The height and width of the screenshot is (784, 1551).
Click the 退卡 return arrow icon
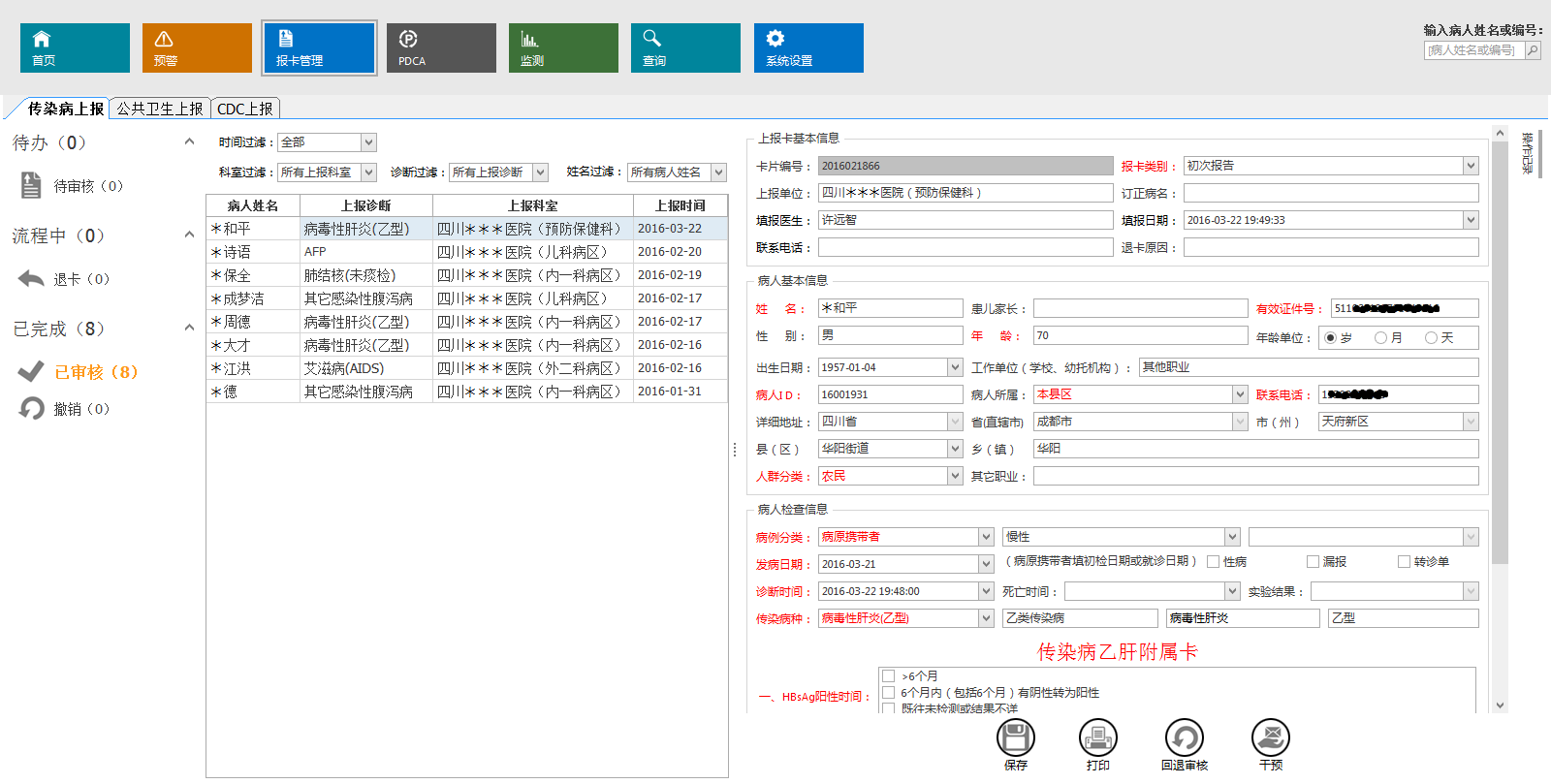[31, 278]
